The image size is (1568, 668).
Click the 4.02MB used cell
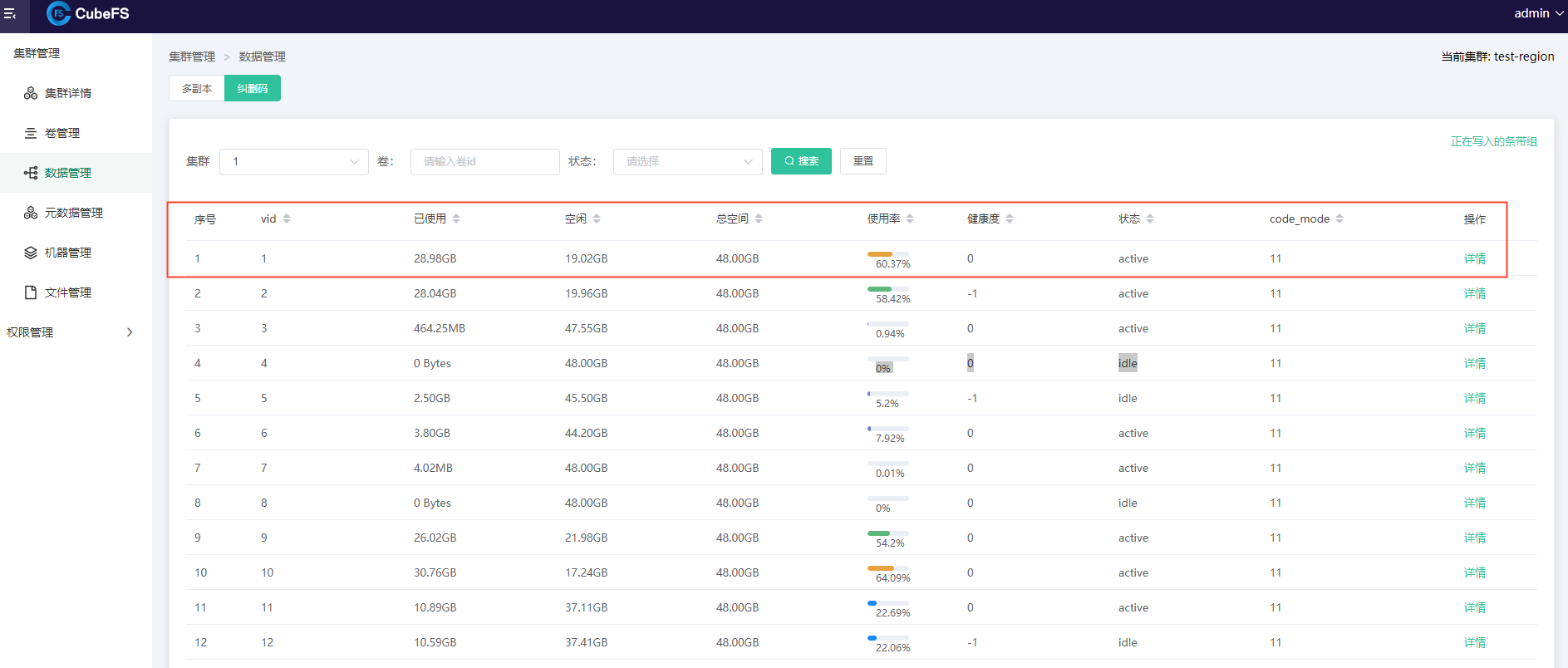pos(433,468)
